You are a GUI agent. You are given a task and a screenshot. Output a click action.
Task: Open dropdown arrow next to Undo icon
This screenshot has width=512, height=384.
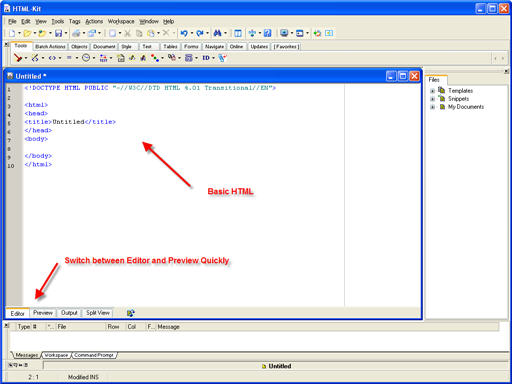point(191,33)
